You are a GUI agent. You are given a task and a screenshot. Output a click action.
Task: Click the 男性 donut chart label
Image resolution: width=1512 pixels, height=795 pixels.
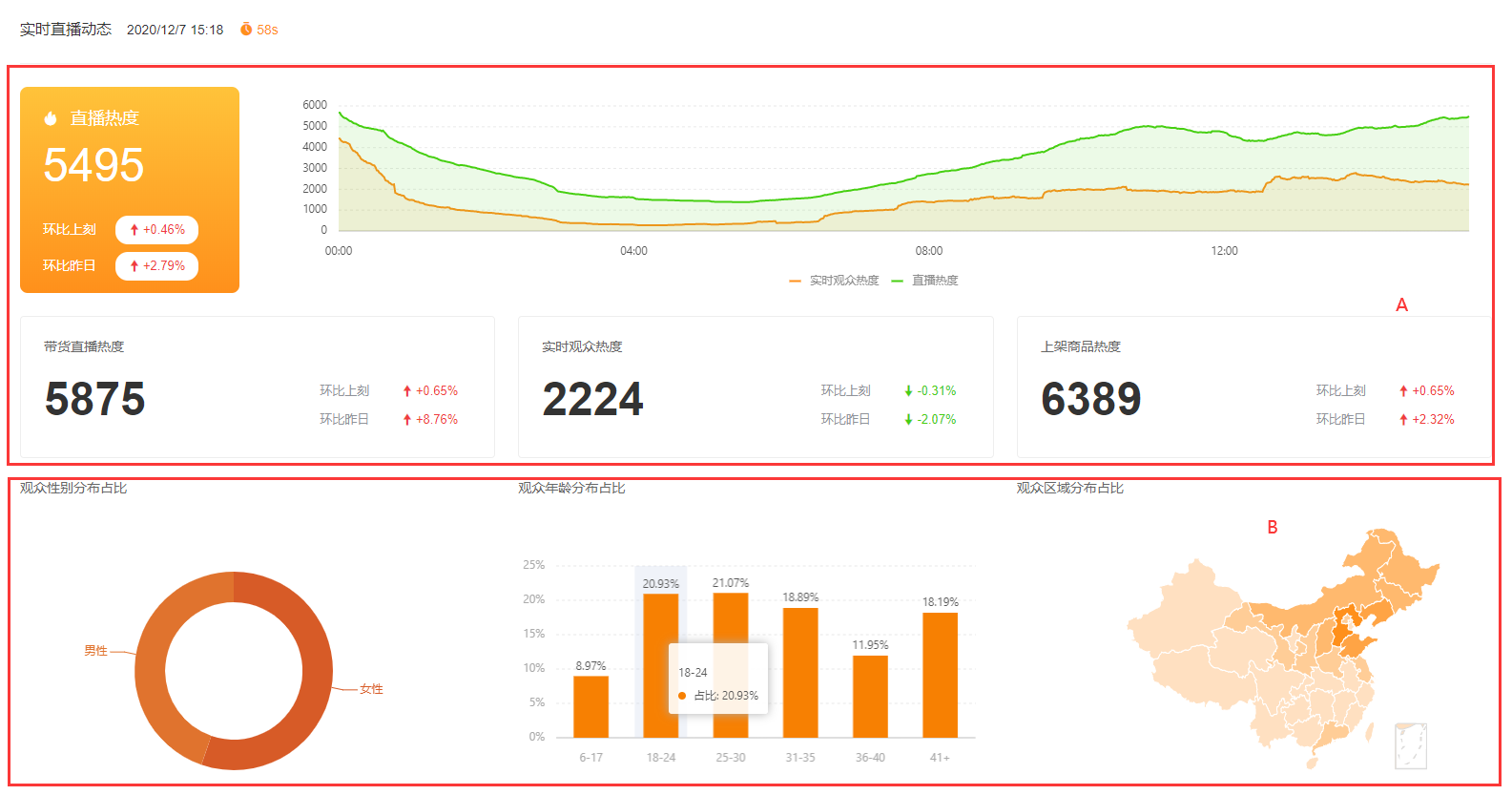95,651
